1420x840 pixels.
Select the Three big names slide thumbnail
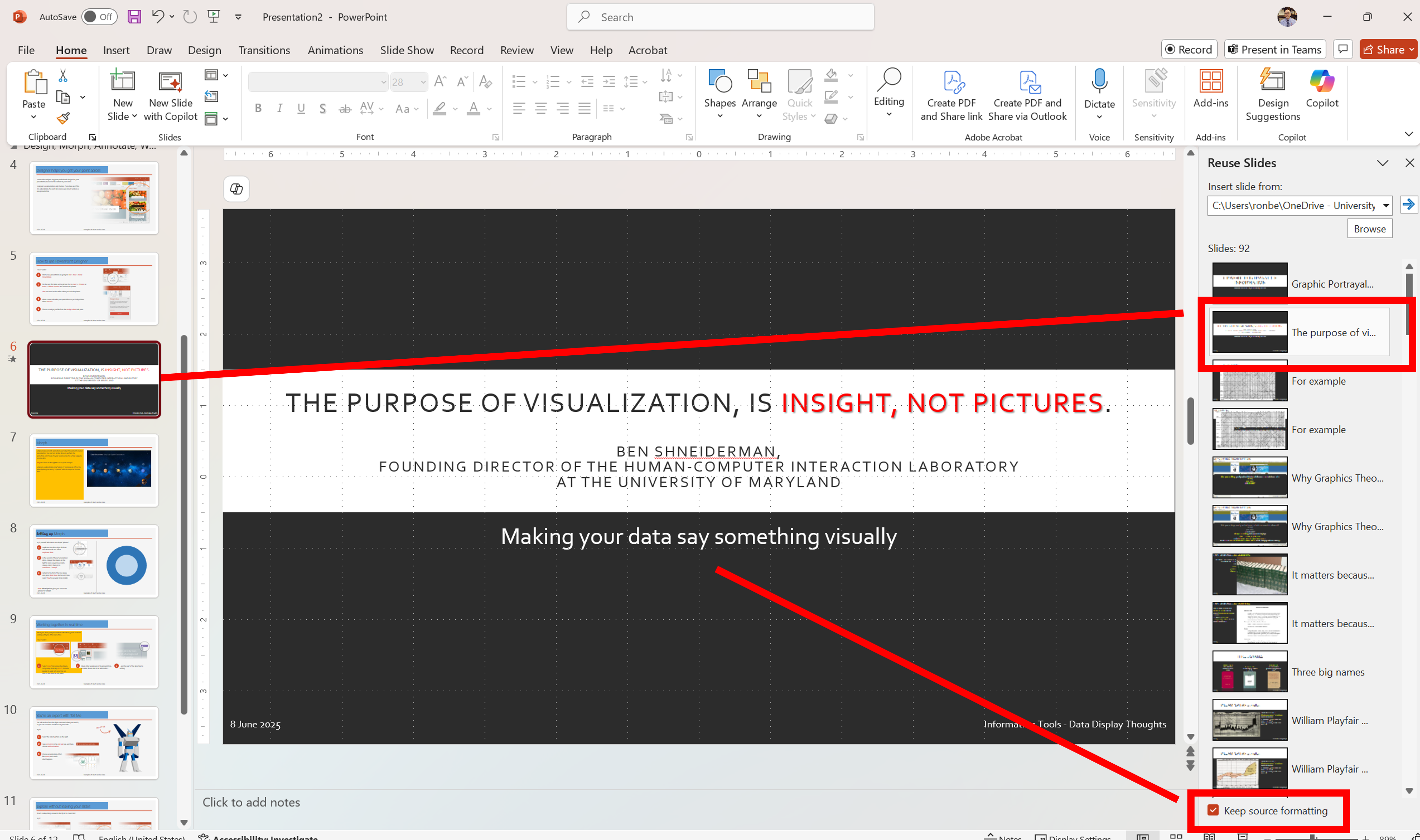[x=1249, y=671]
